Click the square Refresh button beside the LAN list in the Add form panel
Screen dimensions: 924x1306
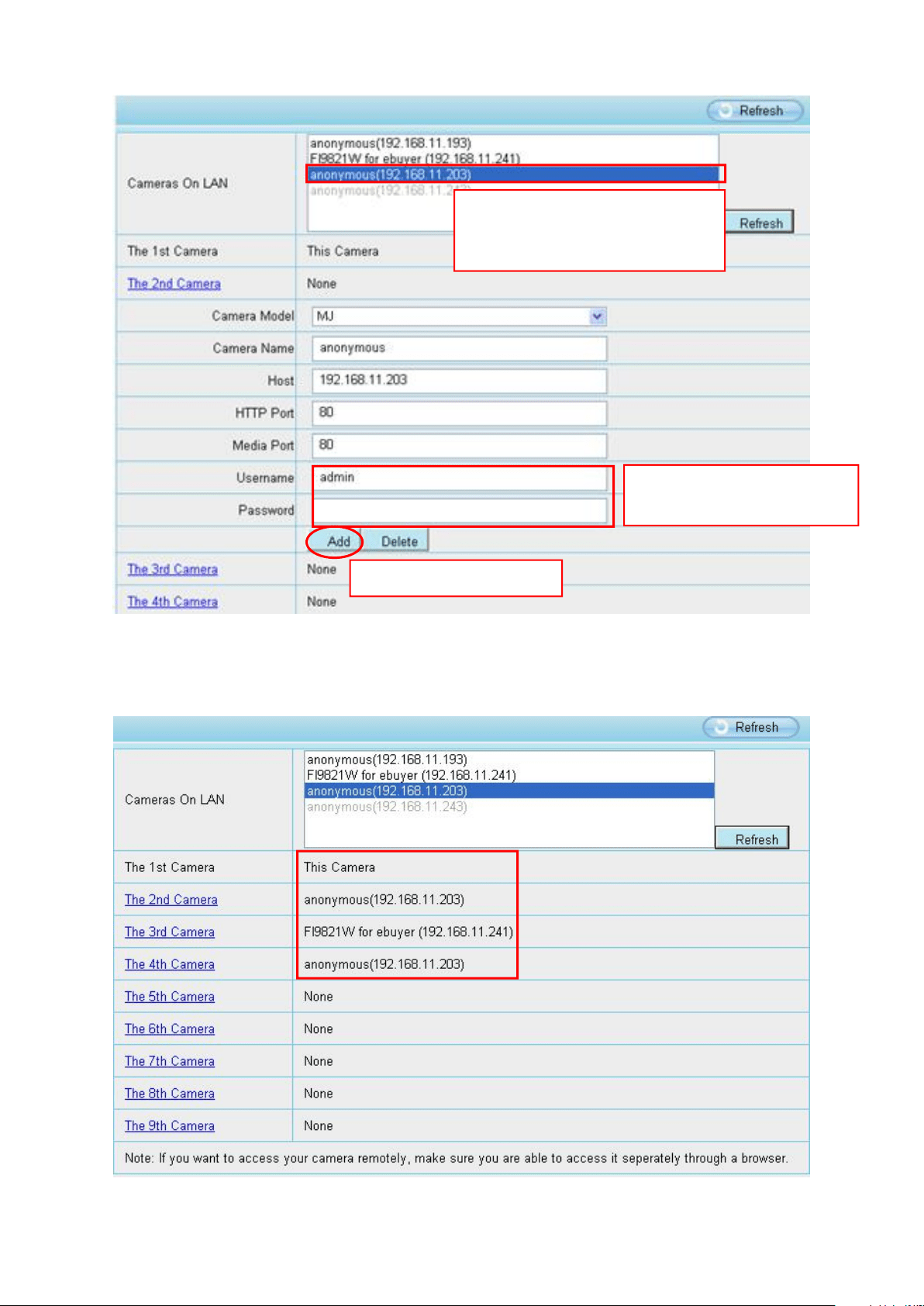click(760, 222)
